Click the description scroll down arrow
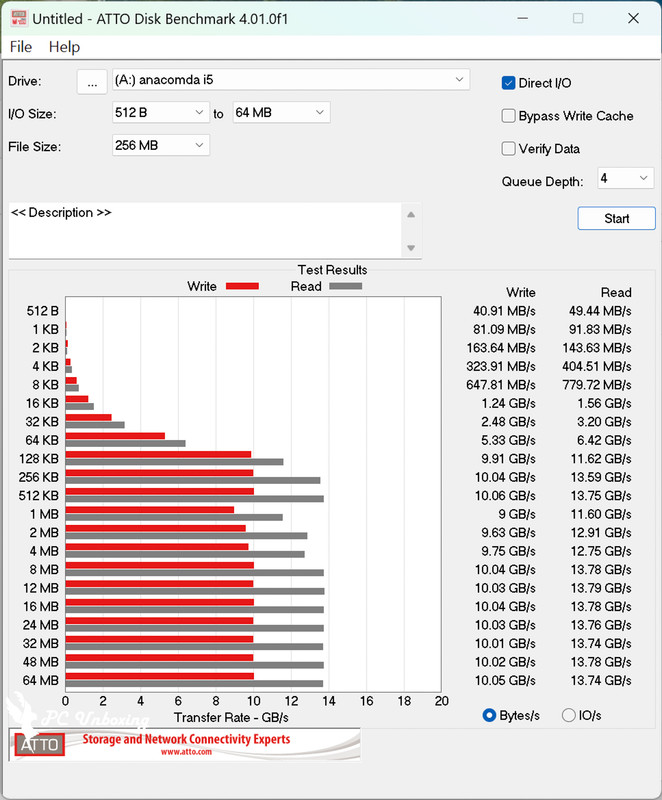This screenshot has height=800, width=662. [411, 248]
